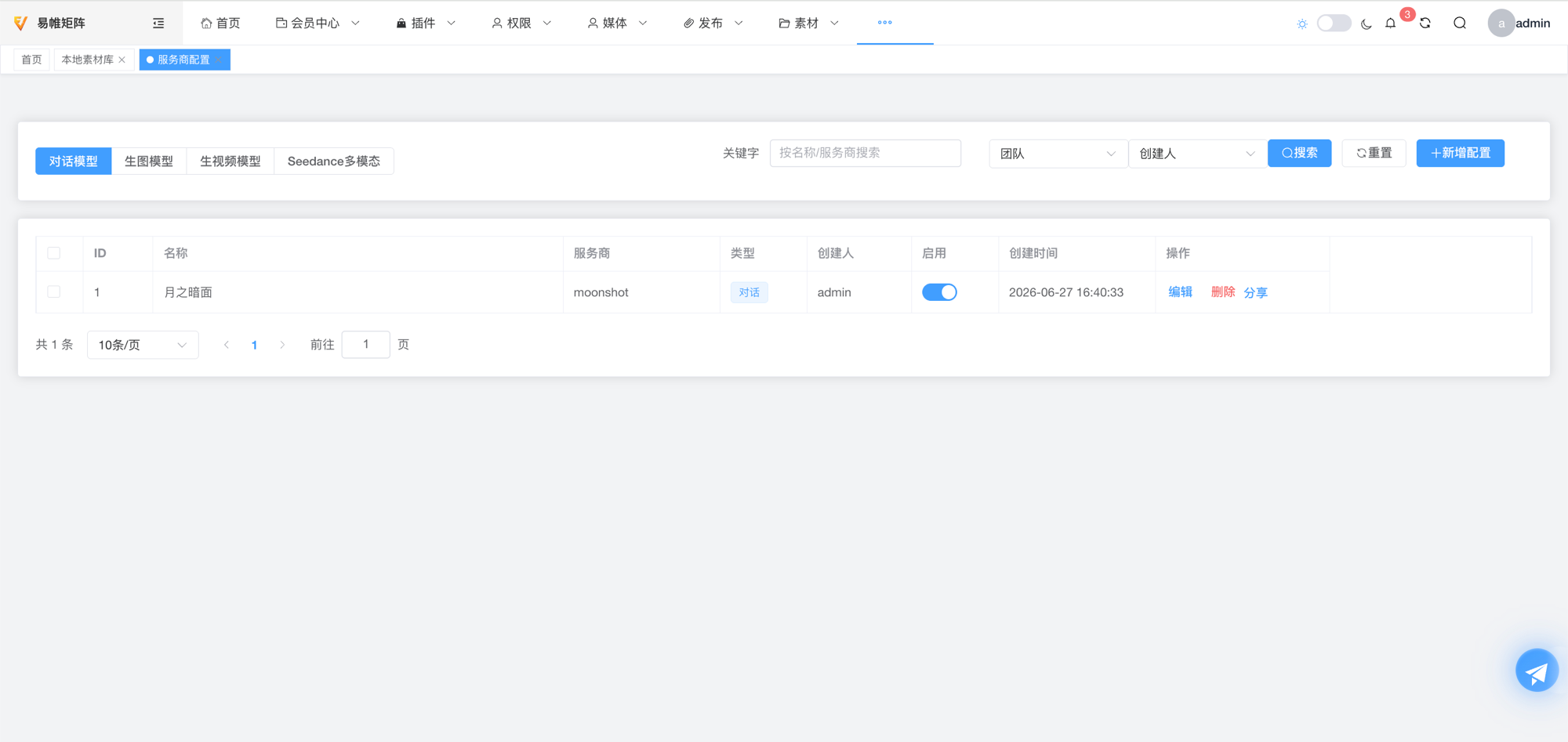
Task: Select page 1 in pagination
Action: (254, 345)
